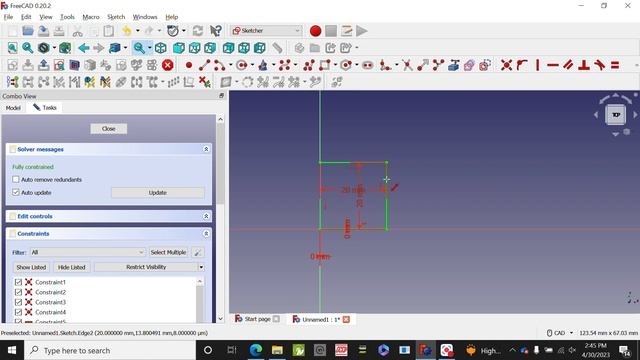The image size is (640, 360).
Task: Apply the Equal constraint icon
Action: pos(615,65)
